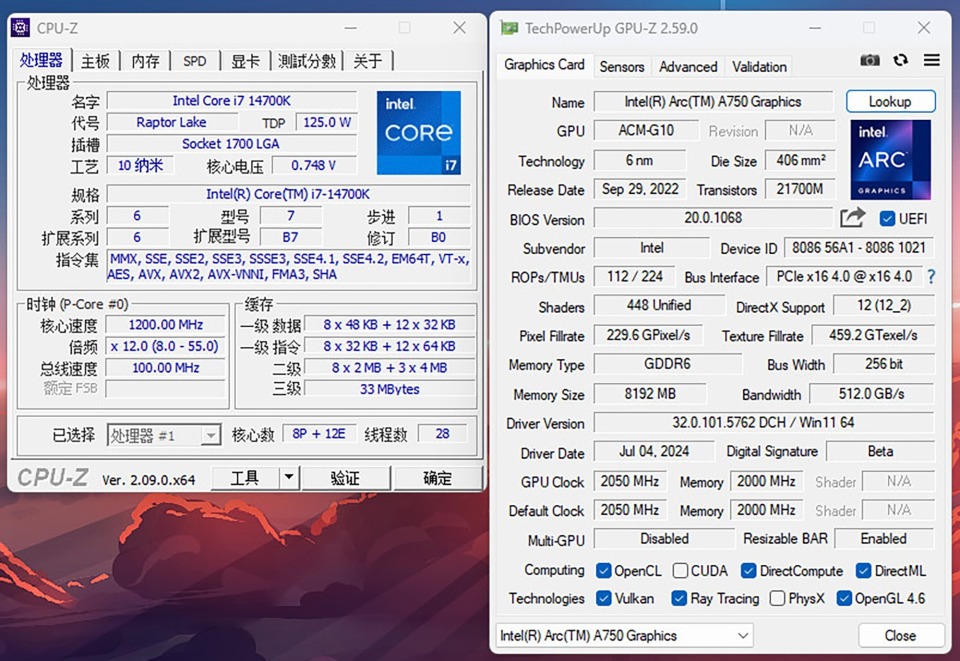
Task: Click the CPU-Z application icon in title bar
Action: click(19, 27)
